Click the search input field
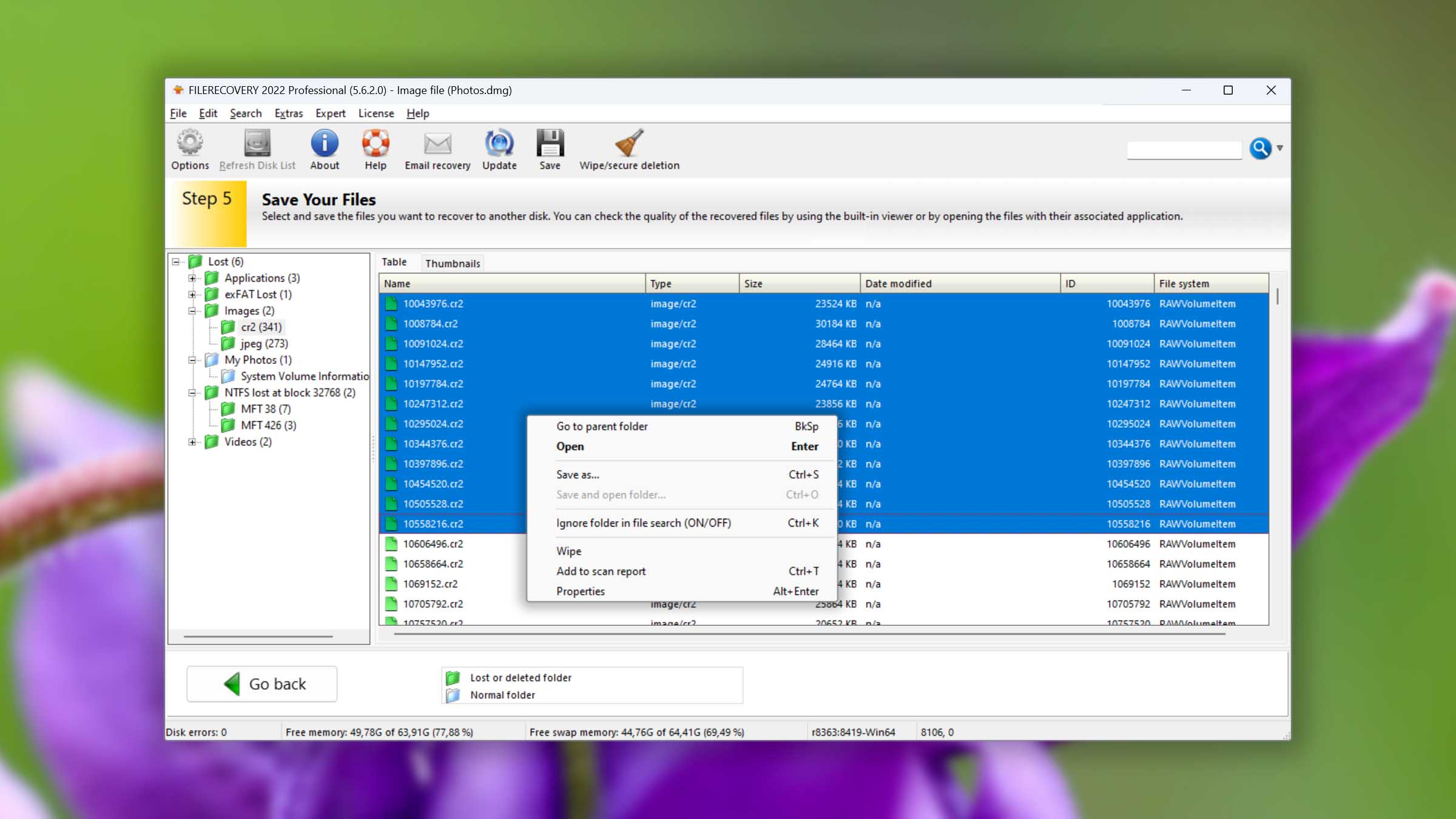Image resolution: width=1456 pixels, height=819 pixels. [1185, 148]
